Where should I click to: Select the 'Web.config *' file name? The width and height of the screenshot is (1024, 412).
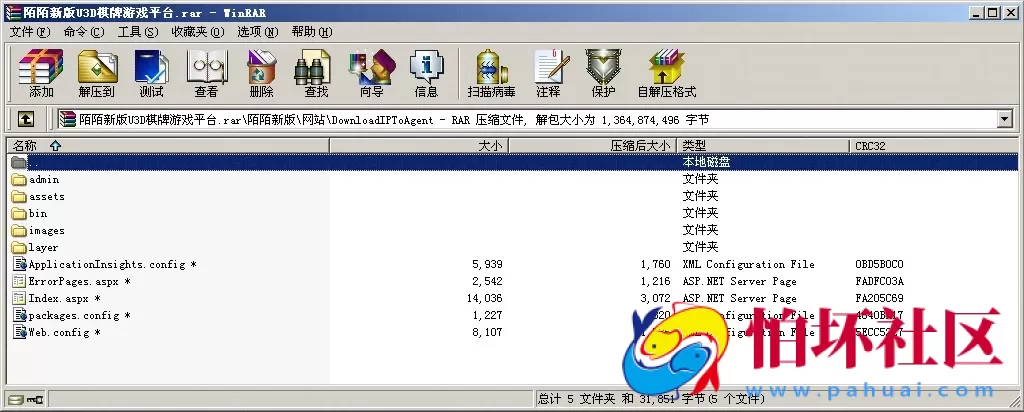64,332
